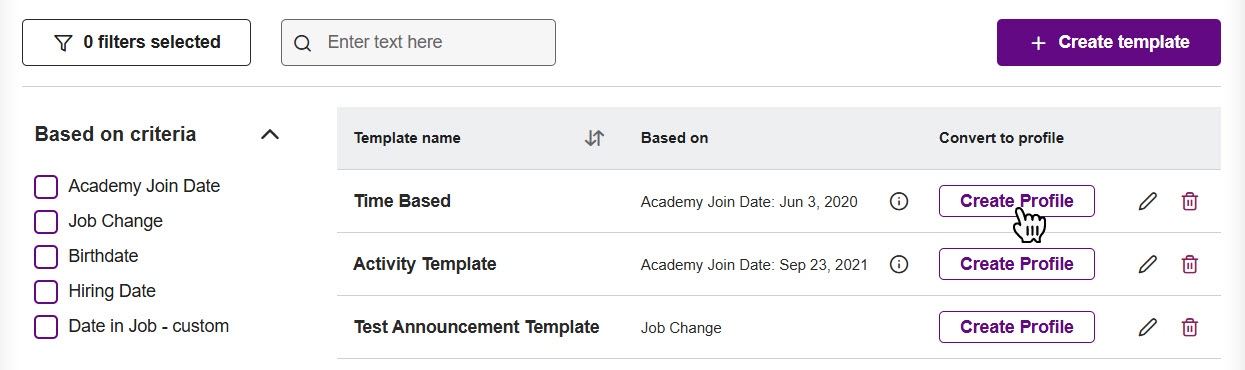Delete the Test Announcement Template
This screenshot has height=370, width=1245.
[1189, 327]
